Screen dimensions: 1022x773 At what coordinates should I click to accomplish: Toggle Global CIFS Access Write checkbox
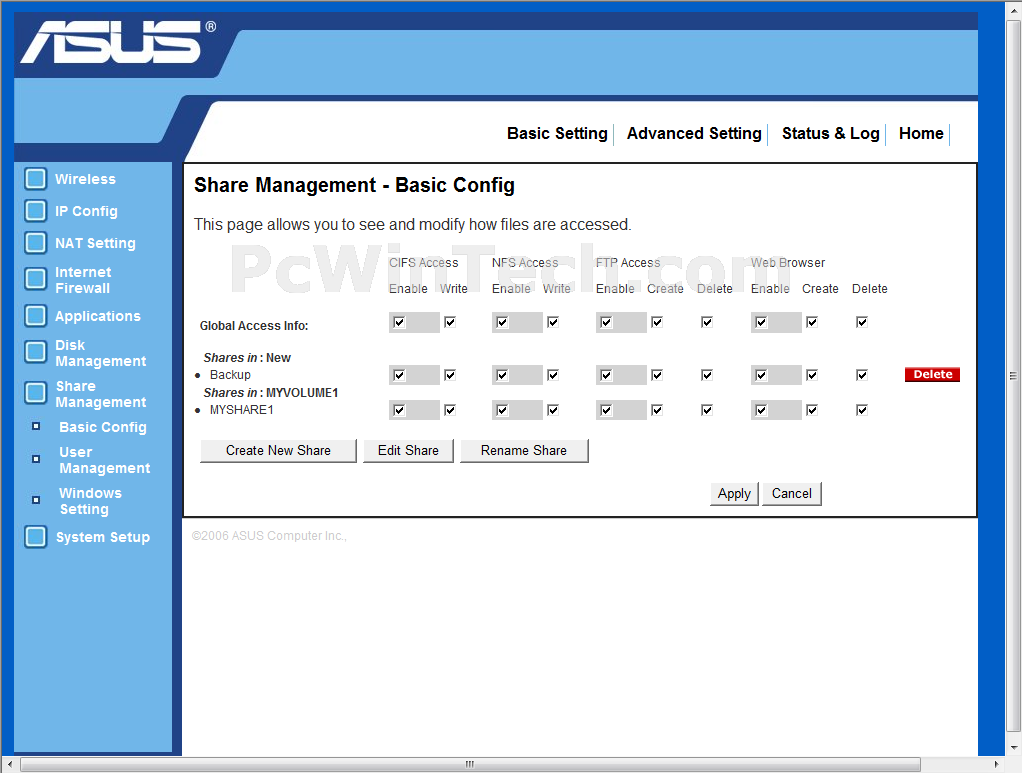450,322
